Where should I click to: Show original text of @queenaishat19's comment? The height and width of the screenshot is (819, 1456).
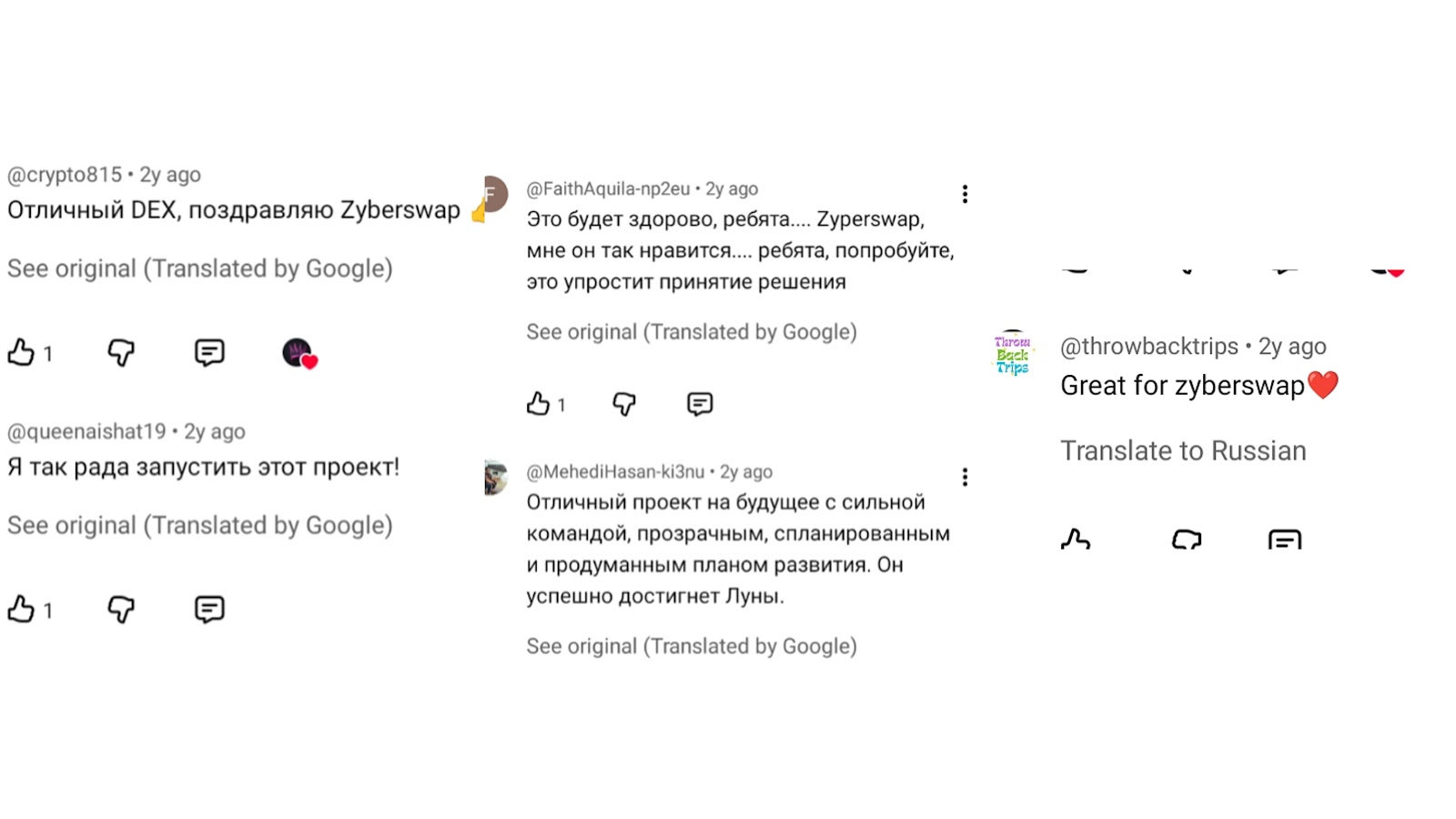click(200, 525)
